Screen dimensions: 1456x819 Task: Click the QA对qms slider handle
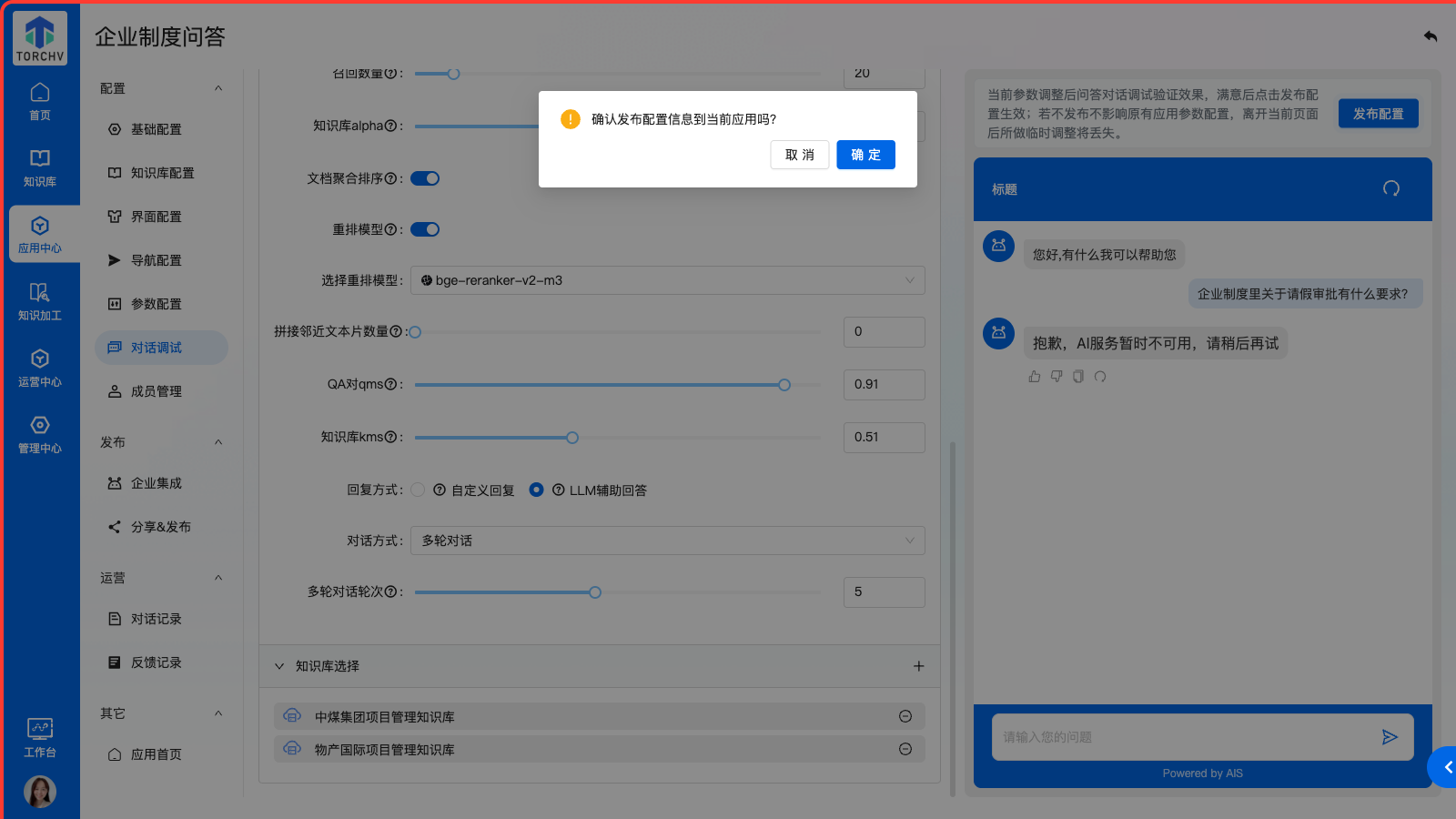(x=784, y=385)
